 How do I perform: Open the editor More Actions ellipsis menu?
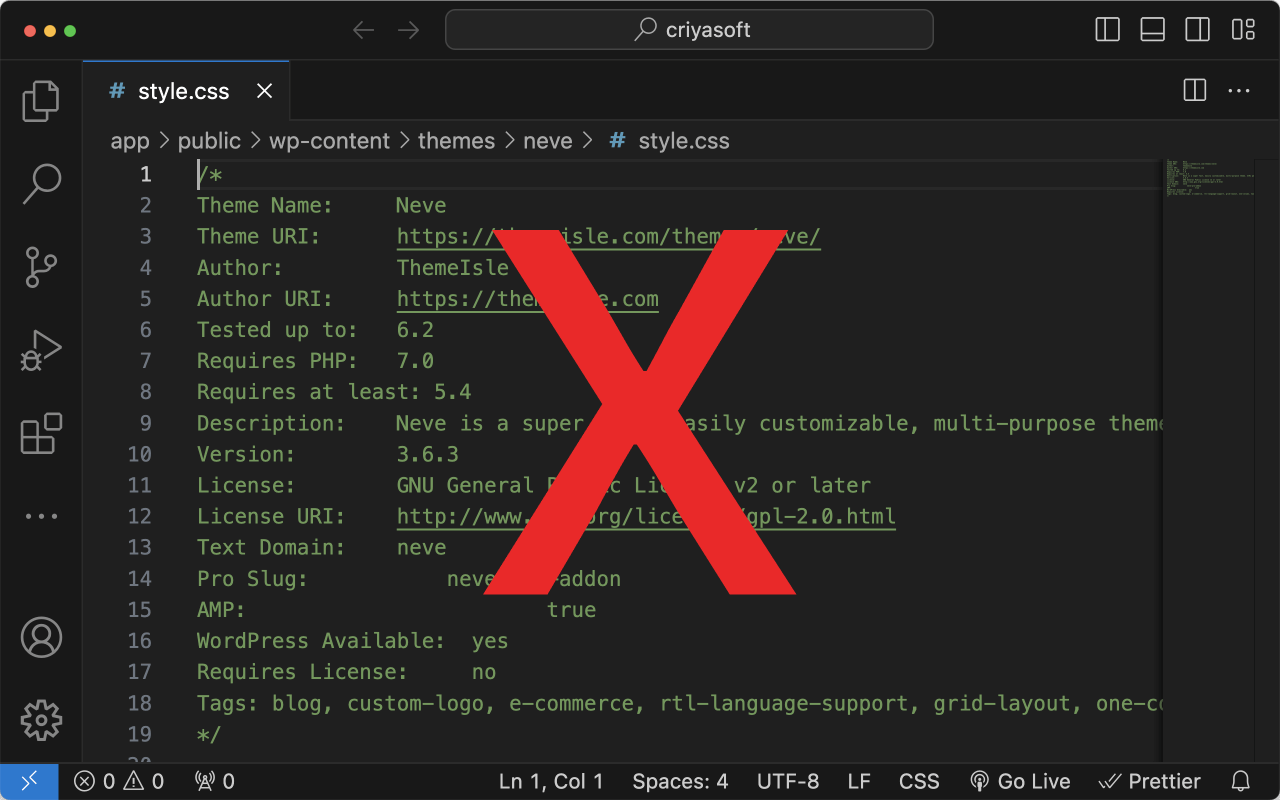[1239, 91]
